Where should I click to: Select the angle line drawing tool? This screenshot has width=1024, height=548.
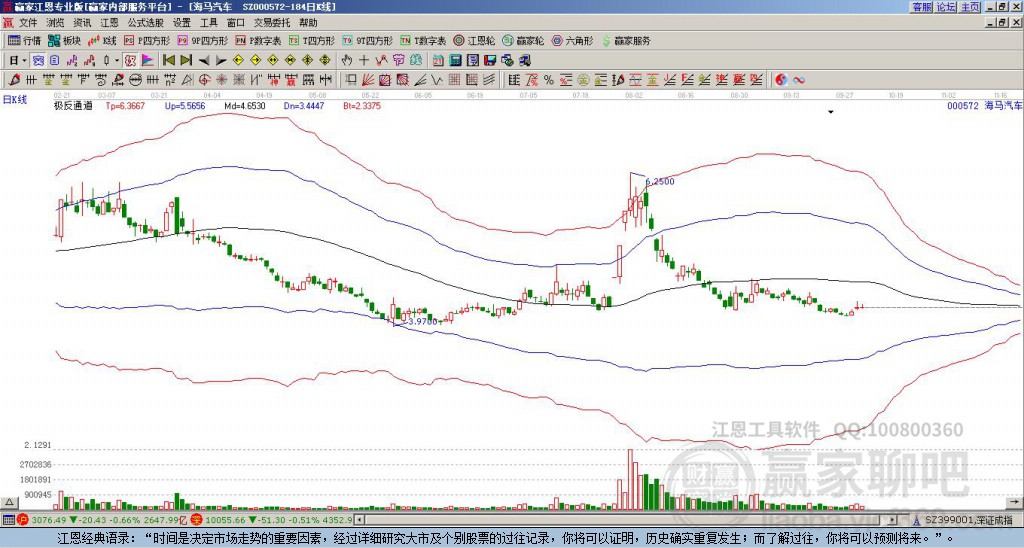click(x=420, y=80)
